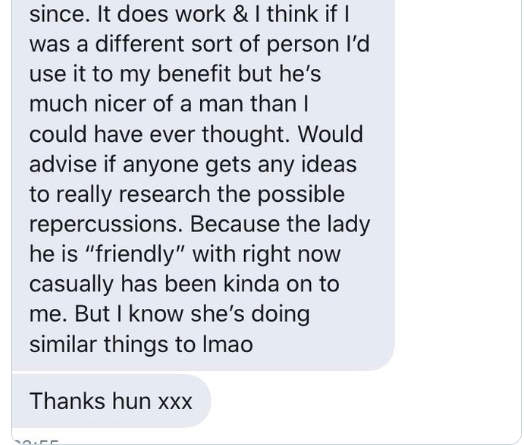Click the word "repercussions" in the message
Screen dimensions: 524x445
106,224
